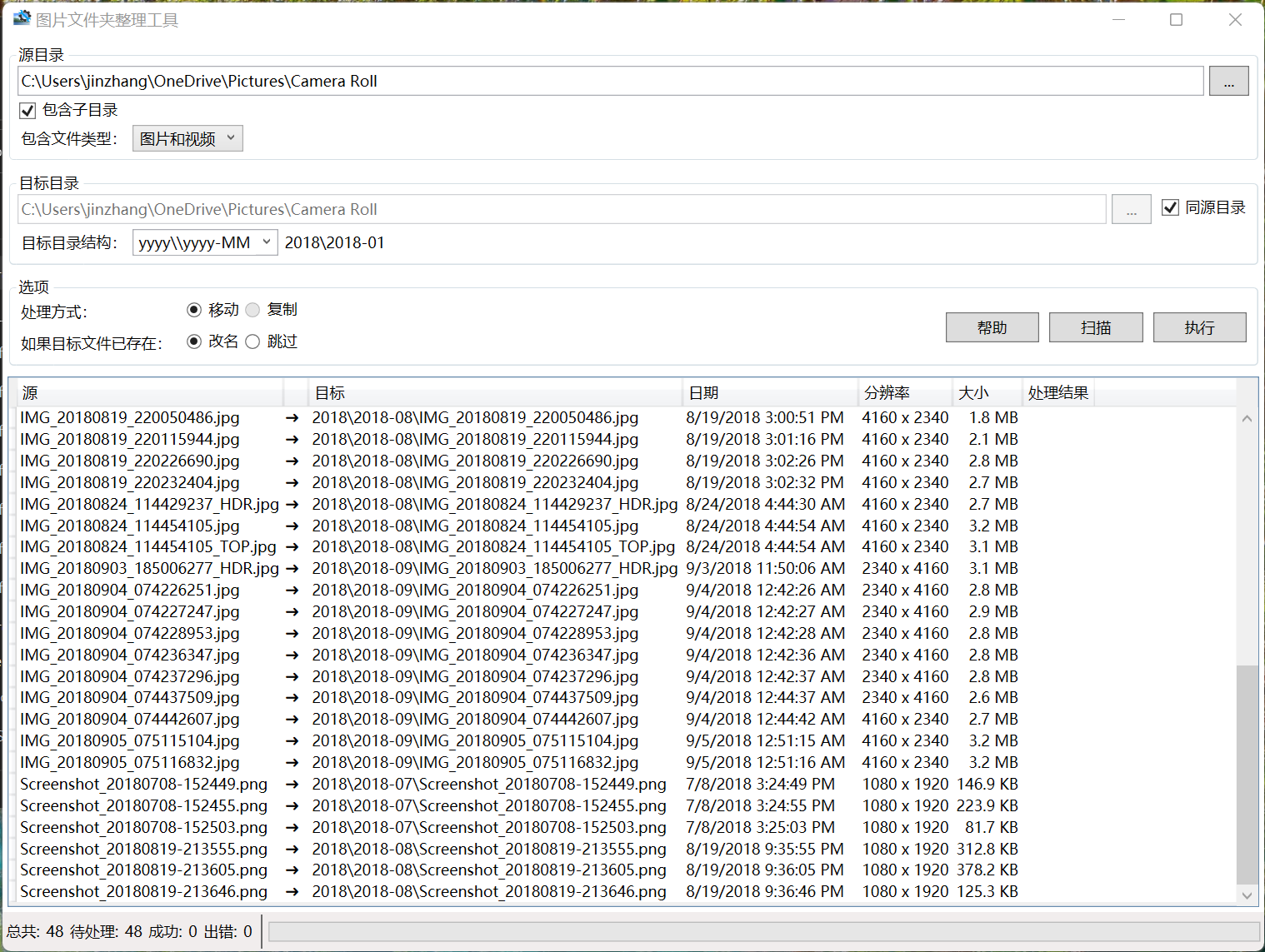Click the file list scroll down arrow
The height and width of the screenshot is (952, 1265).
tap(1247, 895)
